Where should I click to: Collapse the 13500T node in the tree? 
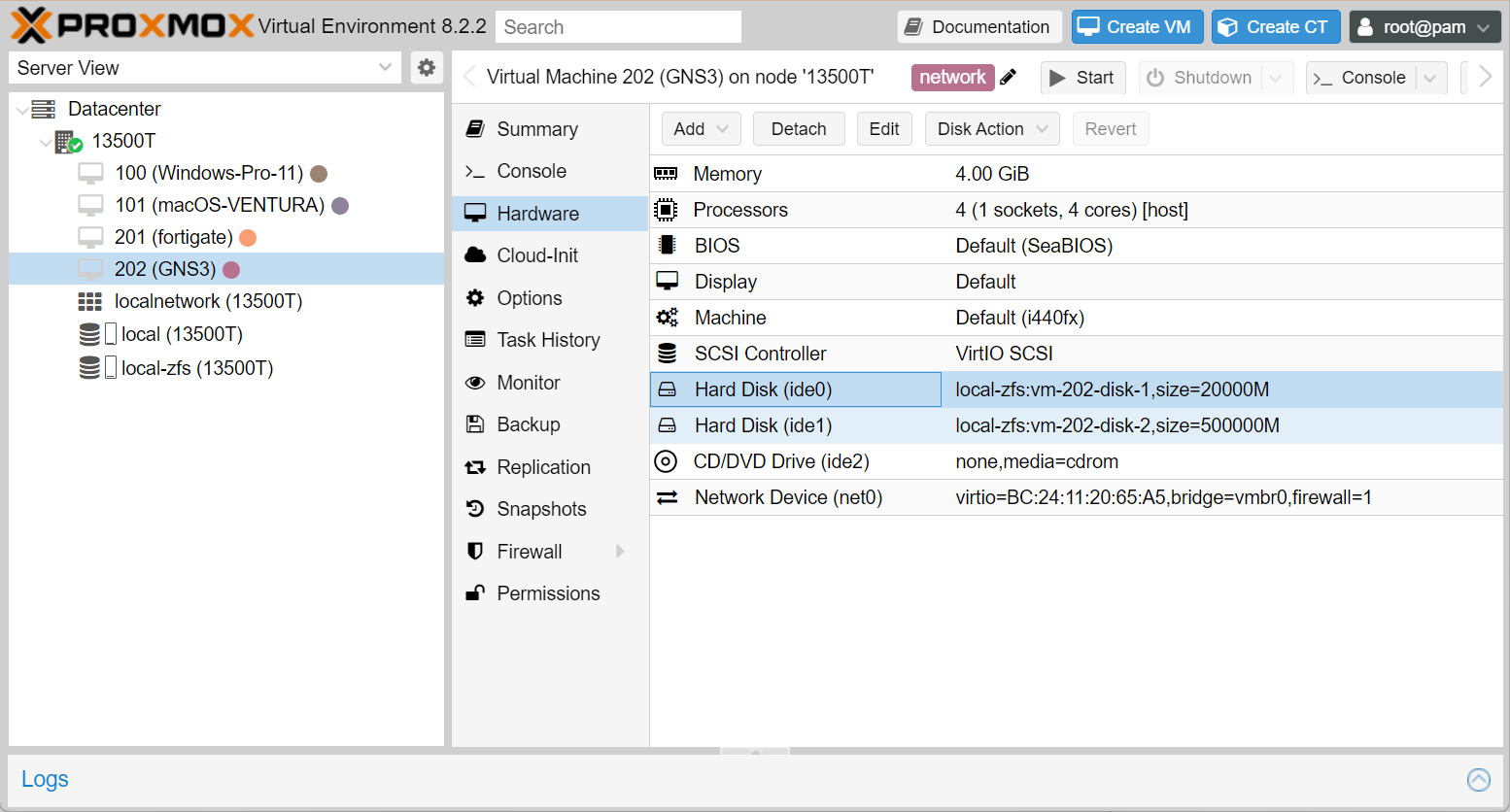[x=45, y=143]
